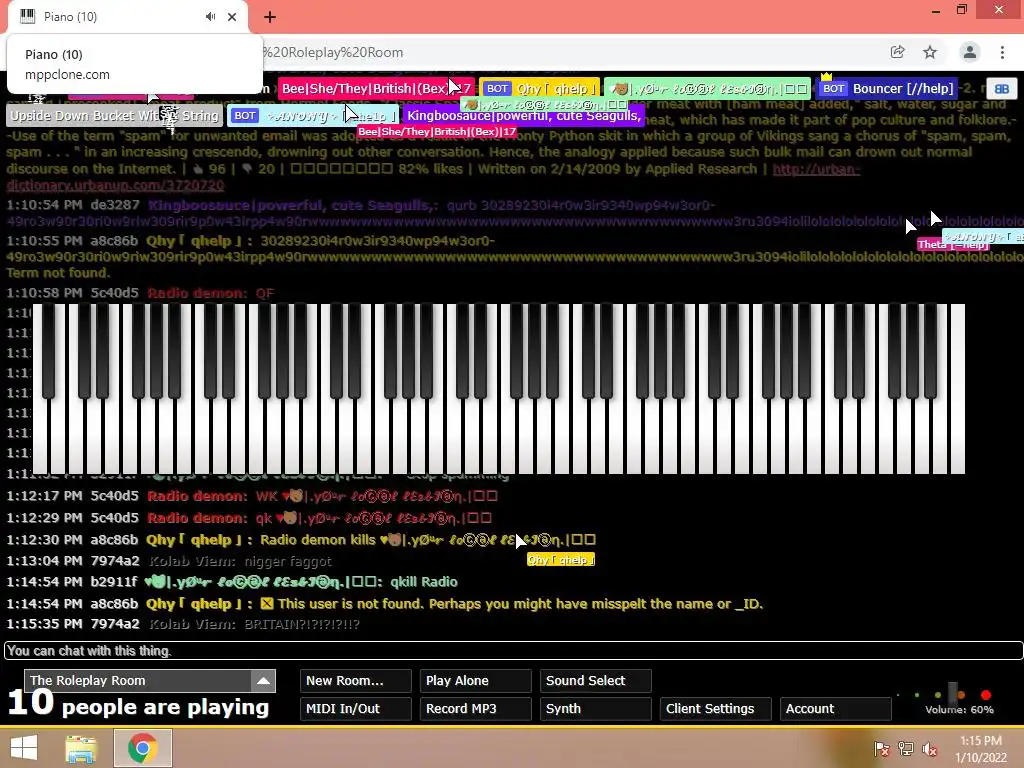Screen dimensions: 1024x768
Task: Start recording with Record MP3
Action: tap(475, 709)
